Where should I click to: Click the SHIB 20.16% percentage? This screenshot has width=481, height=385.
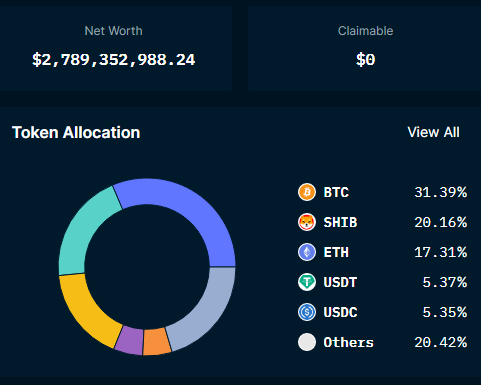440,222
